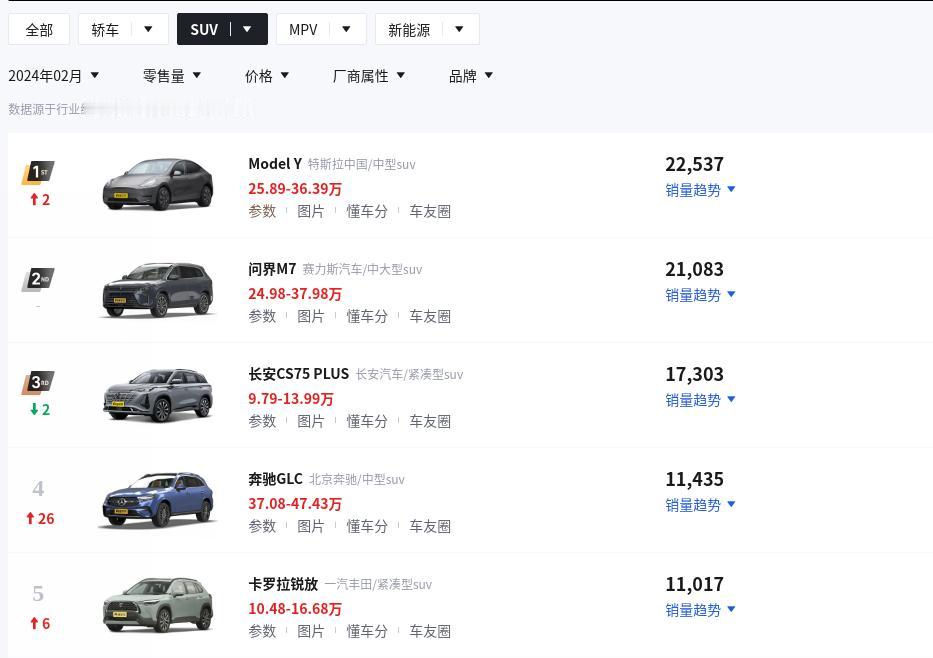Open the 厂商属性 manufacturer filter
The image size is (933, 658).
(x=369, y=76)
